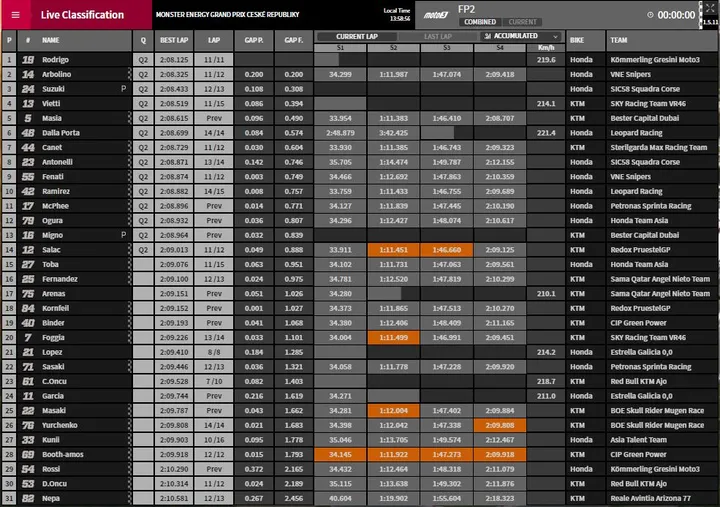This screenshot has height=507, width=720.
Task: Click Rossi's team Kömmerling Gresini Moto3
Action: (655, 469)
